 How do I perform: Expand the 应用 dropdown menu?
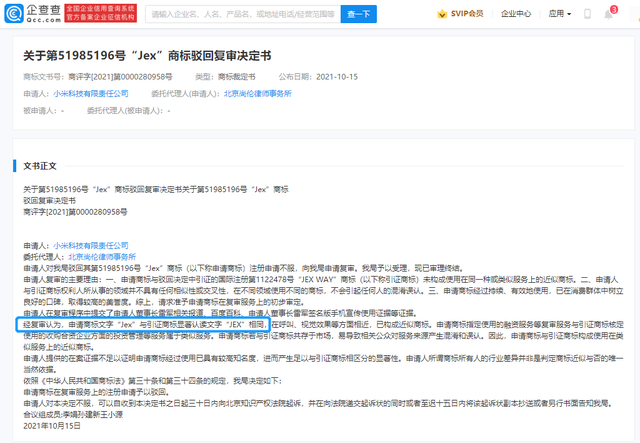click(x=558, y=14)
